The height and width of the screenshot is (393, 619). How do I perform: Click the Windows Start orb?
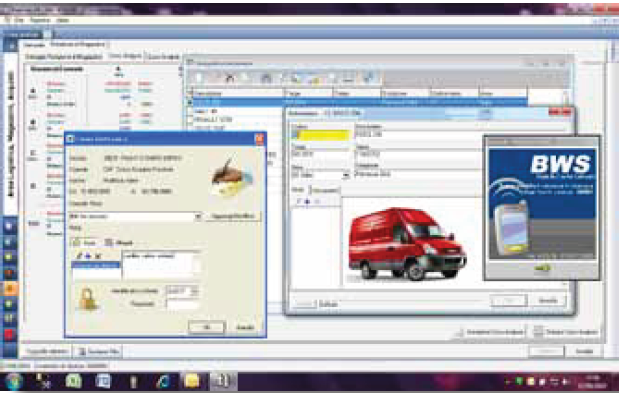[13, 381]
